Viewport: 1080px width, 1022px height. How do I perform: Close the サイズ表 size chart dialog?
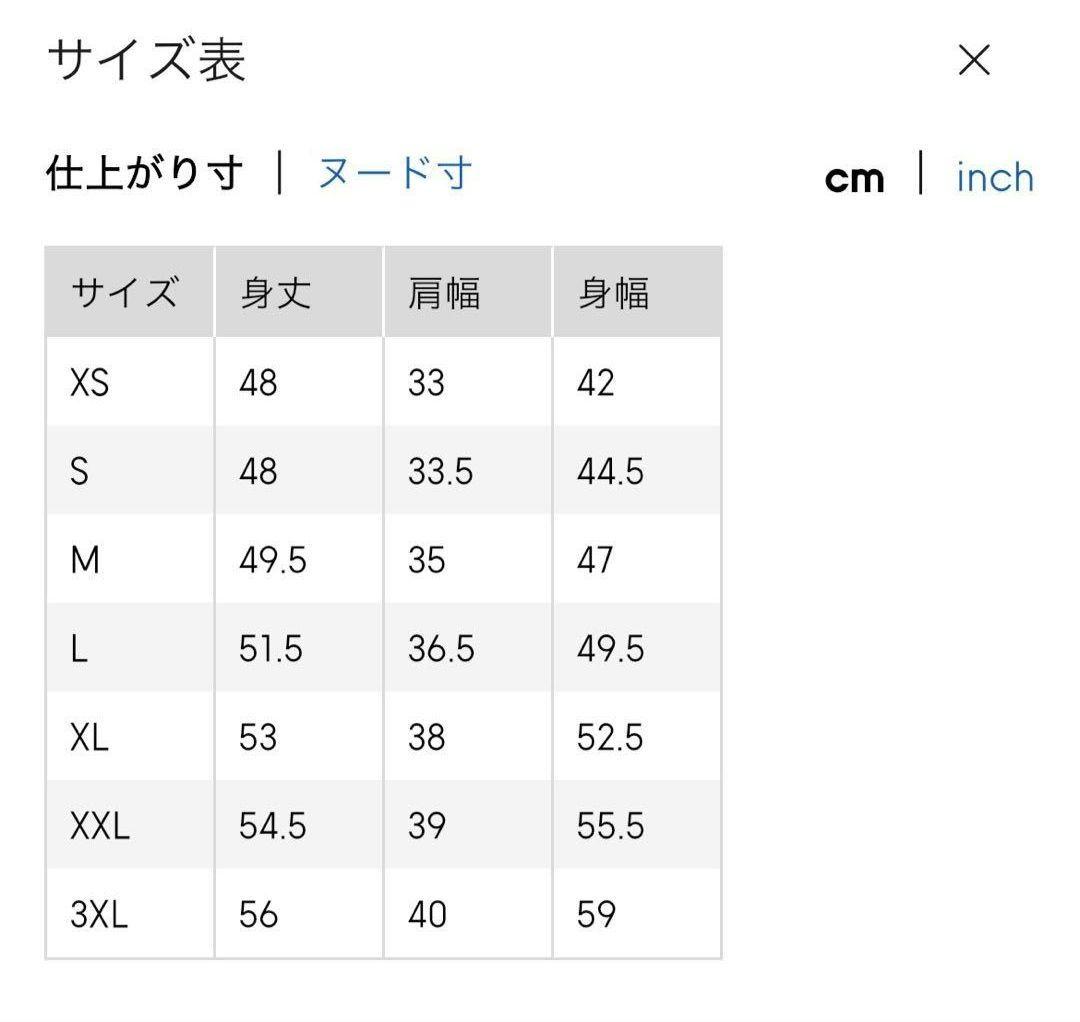click(x=973, y=61)
